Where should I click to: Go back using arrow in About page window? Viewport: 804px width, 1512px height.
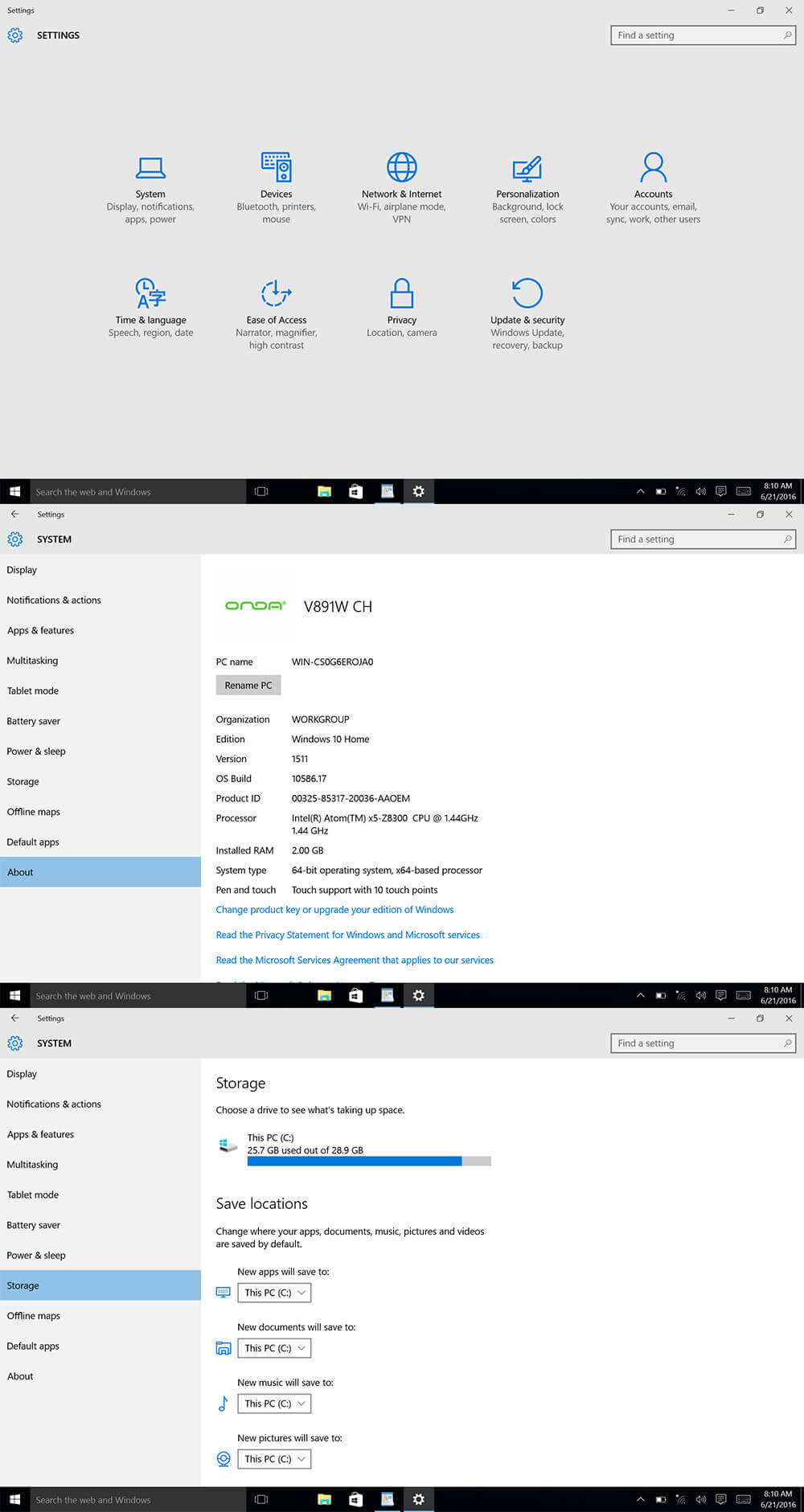point(14,514)
